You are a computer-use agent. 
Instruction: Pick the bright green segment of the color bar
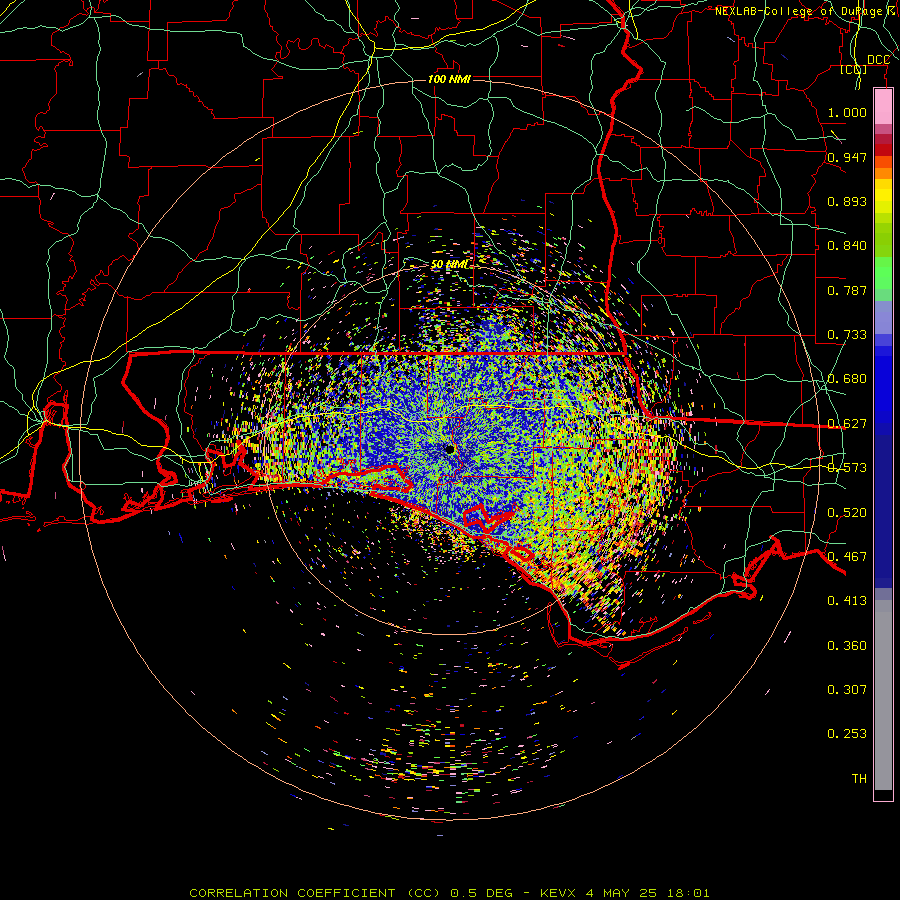883,273
